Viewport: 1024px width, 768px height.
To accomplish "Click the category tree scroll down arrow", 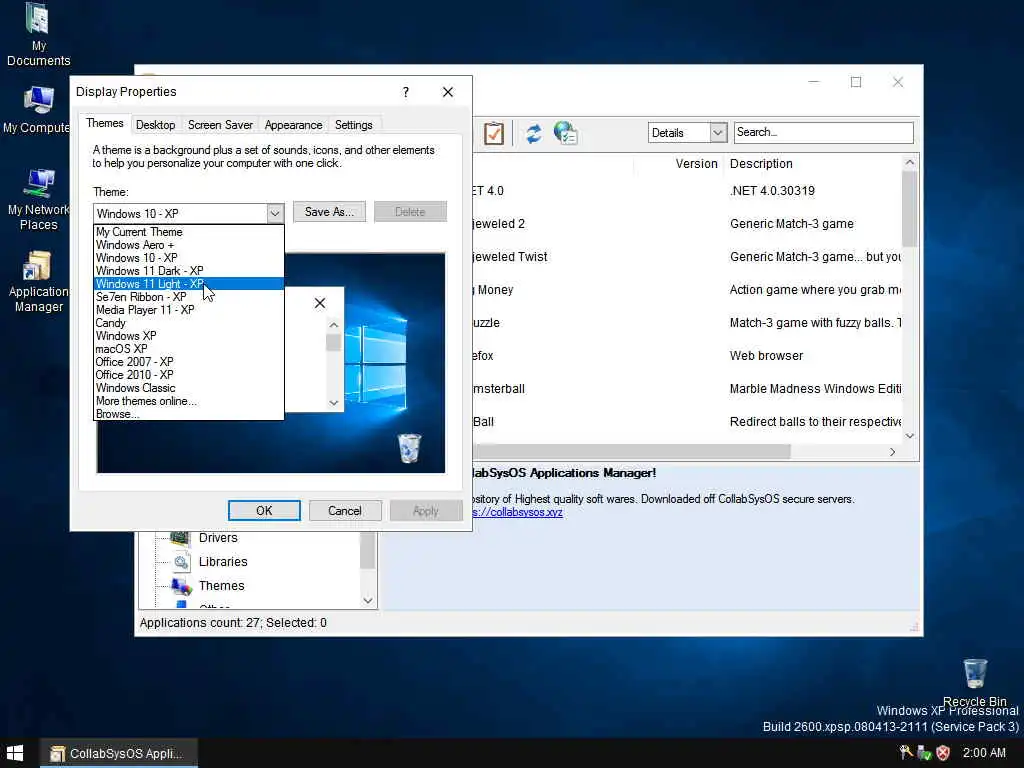I will (368, 600).
